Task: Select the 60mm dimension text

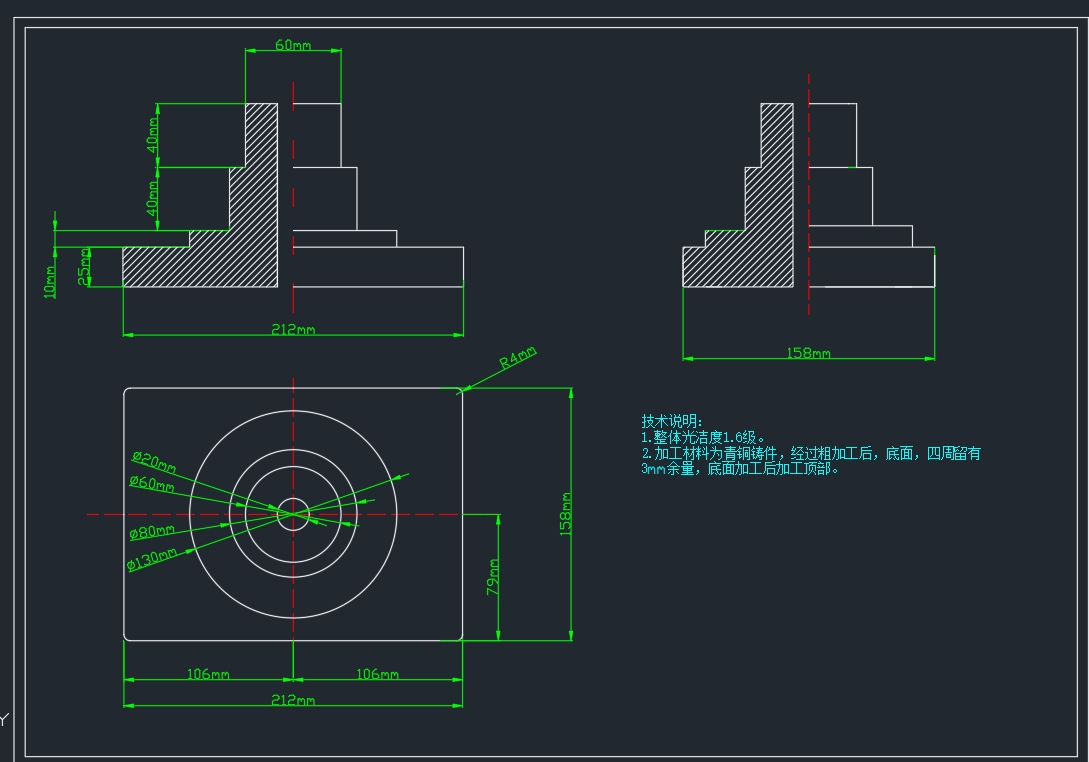Action: pyautogui.click(x=293, y=44)
